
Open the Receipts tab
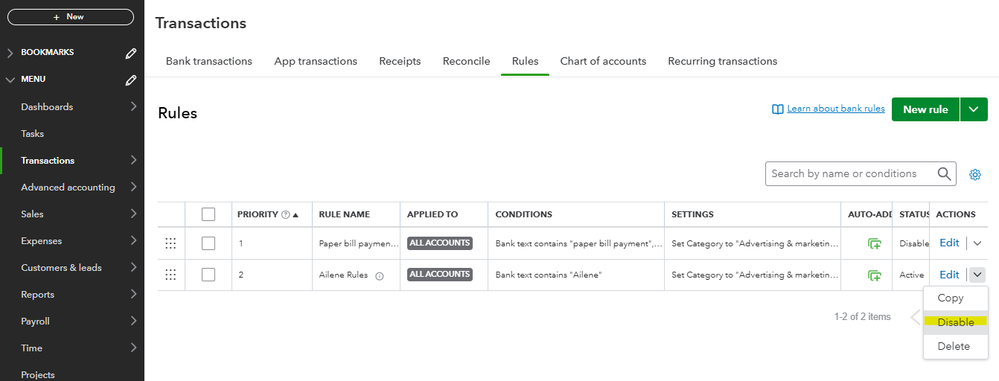tap(399, 61)
